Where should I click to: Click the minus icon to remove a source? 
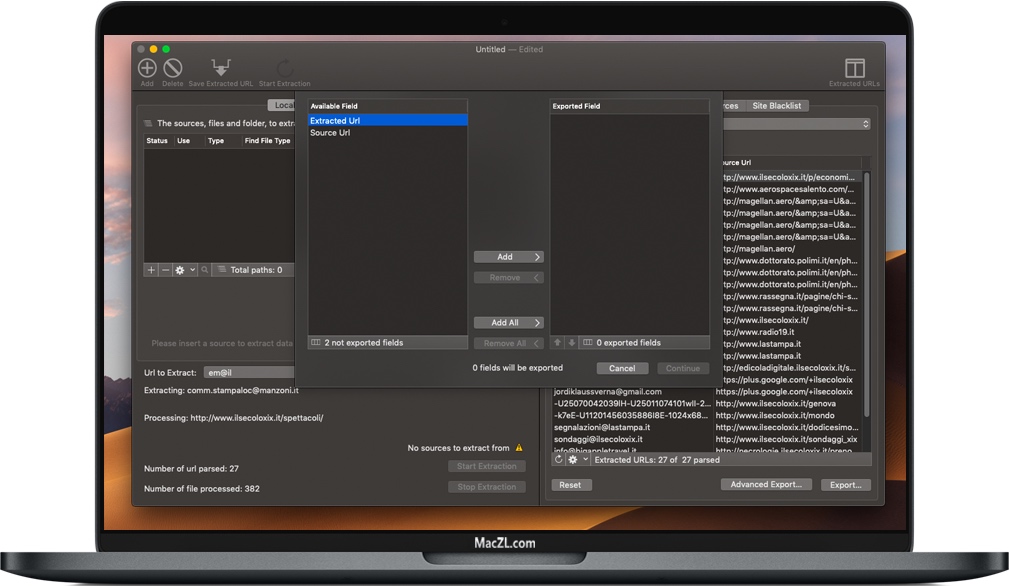[164, 270]
